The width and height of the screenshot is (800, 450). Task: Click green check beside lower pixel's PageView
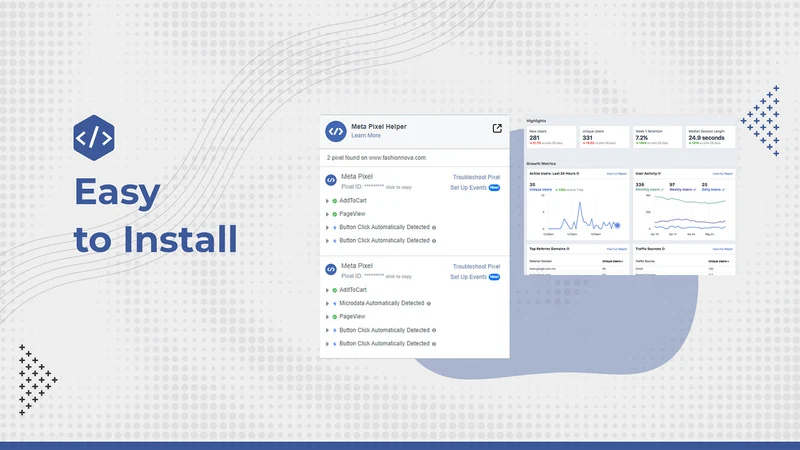(335, 317)
